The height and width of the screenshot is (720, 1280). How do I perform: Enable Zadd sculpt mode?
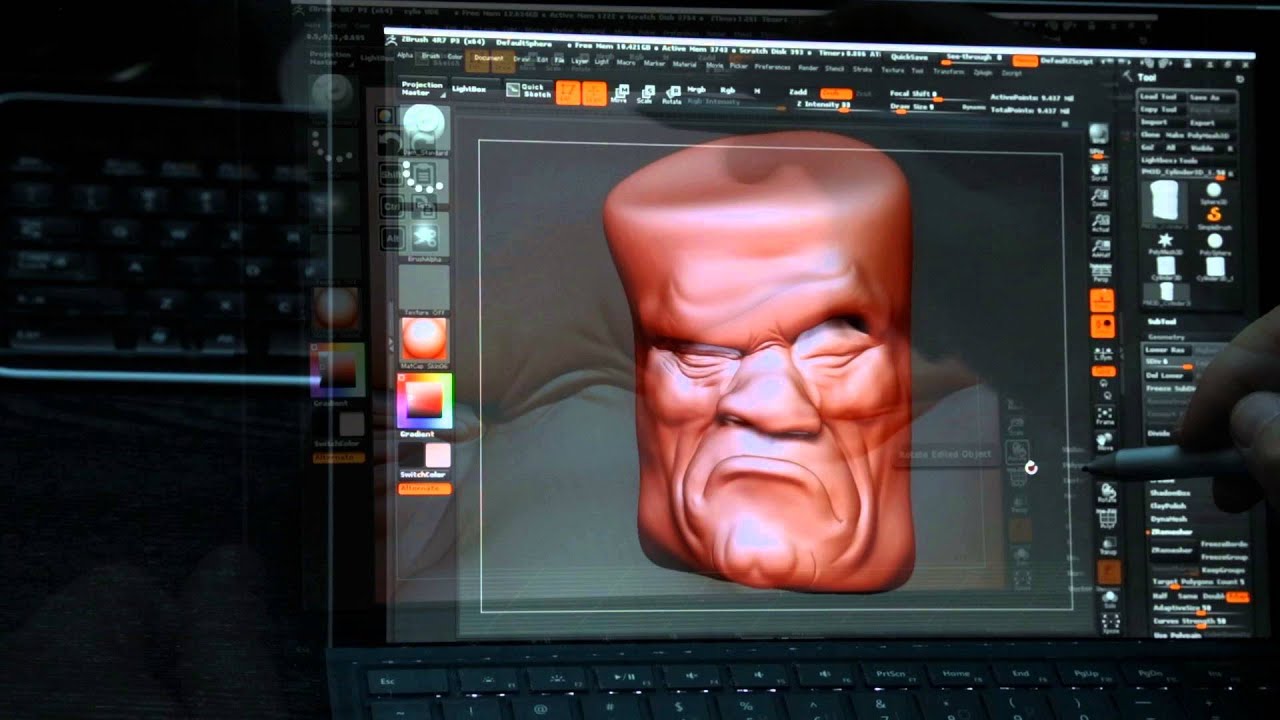(797, 92)
